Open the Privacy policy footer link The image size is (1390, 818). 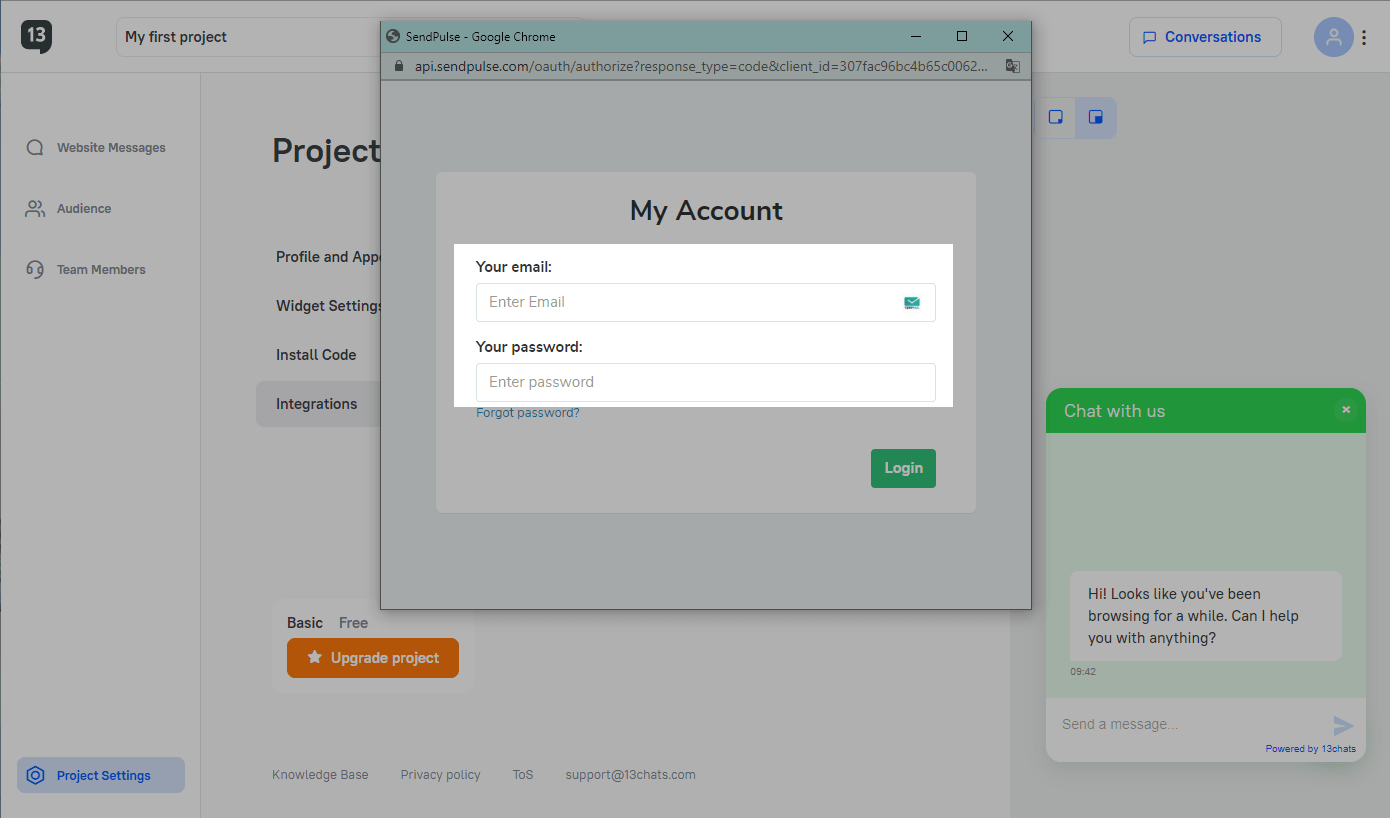tap(441, 775)
